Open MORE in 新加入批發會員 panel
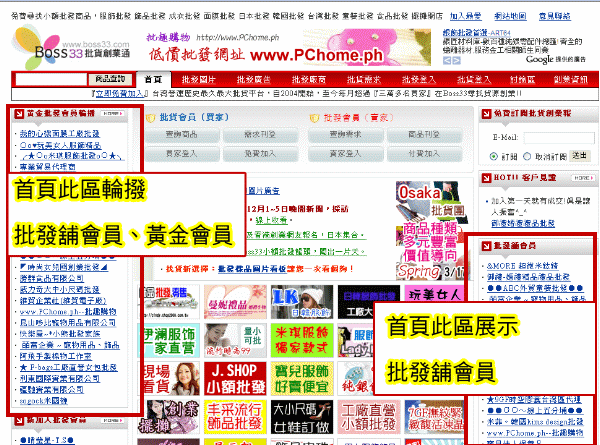 tap(113, 420)
